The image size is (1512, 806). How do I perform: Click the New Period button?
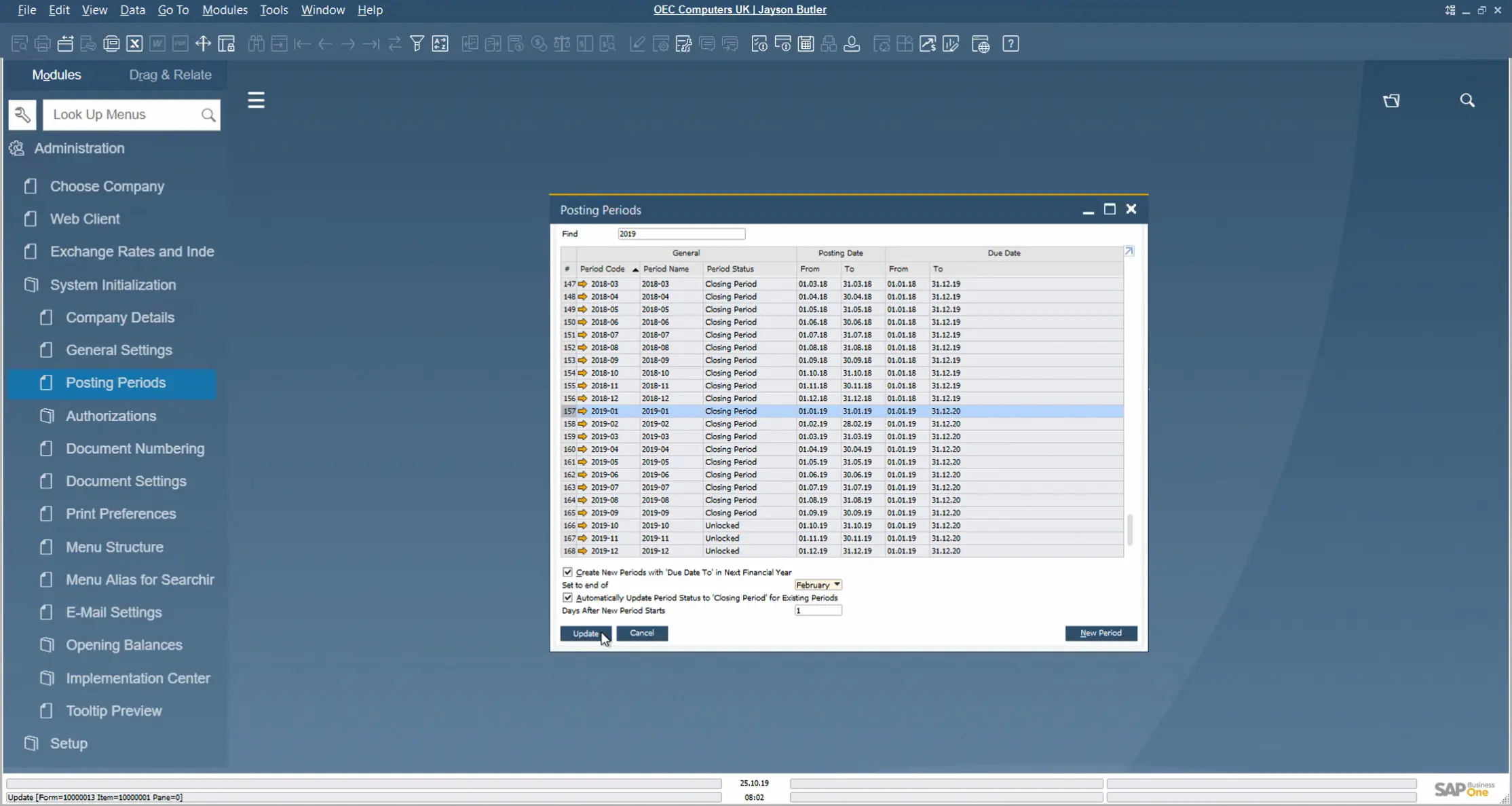click(x=1100, y=633)
